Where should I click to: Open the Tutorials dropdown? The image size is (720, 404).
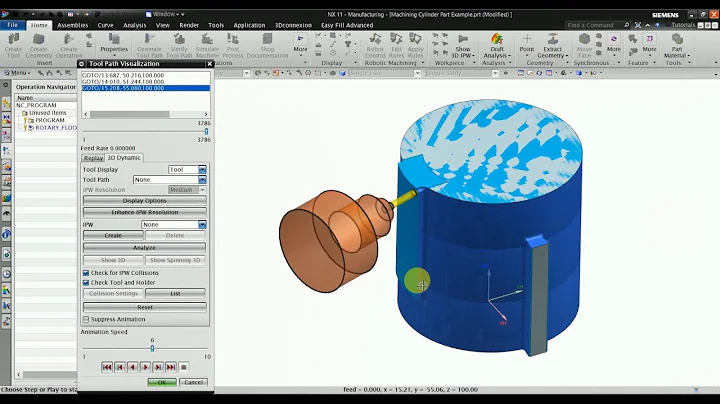coord(683,25)
